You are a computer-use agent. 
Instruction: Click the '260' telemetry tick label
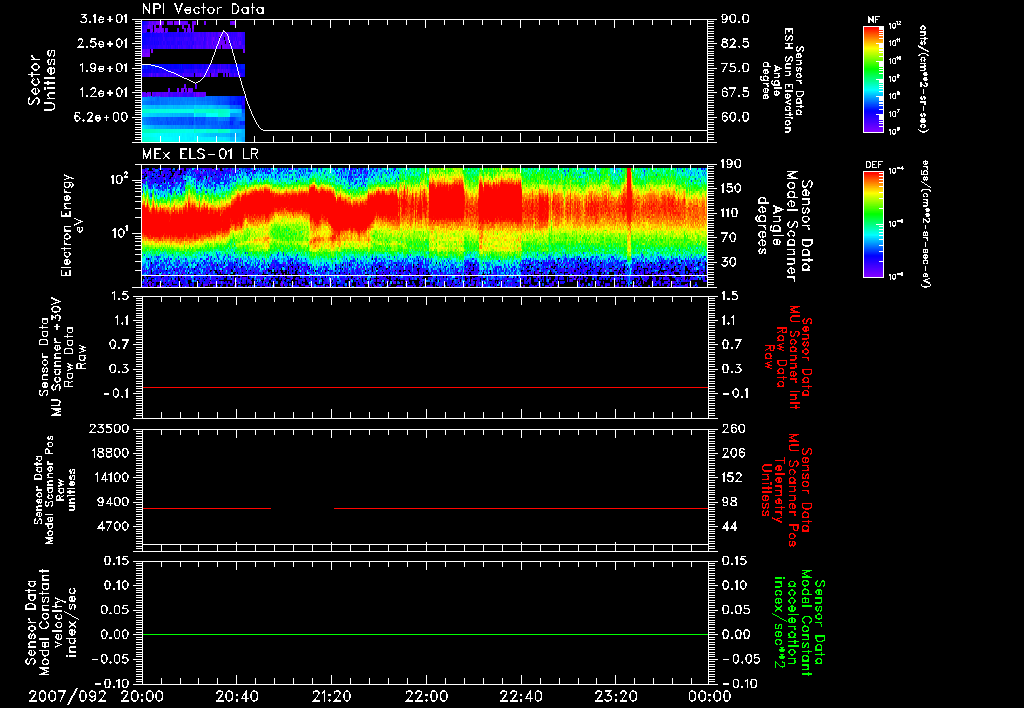tap(733, 428)
